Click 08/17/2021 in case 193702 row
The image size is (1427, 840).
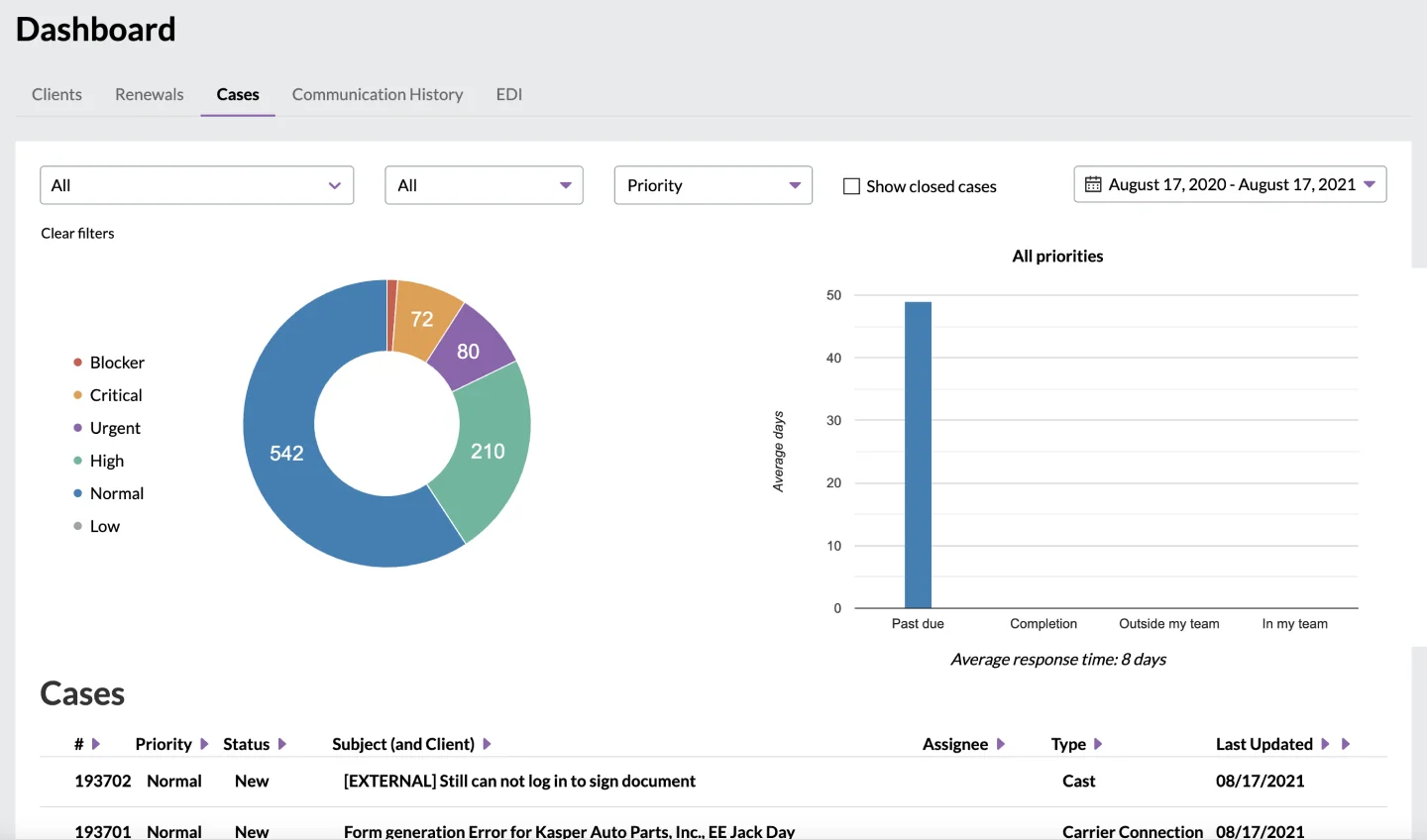coord(1261,781)
